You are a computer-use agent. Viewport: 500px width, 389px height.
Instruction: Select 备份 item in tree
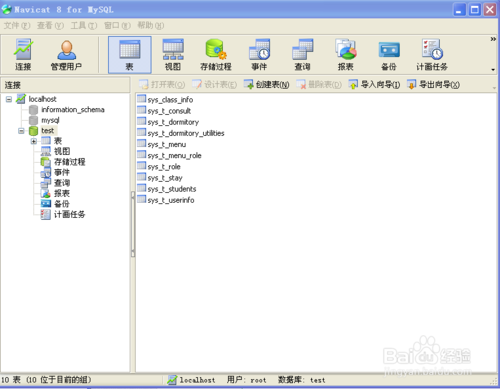(x=62, y=204)
